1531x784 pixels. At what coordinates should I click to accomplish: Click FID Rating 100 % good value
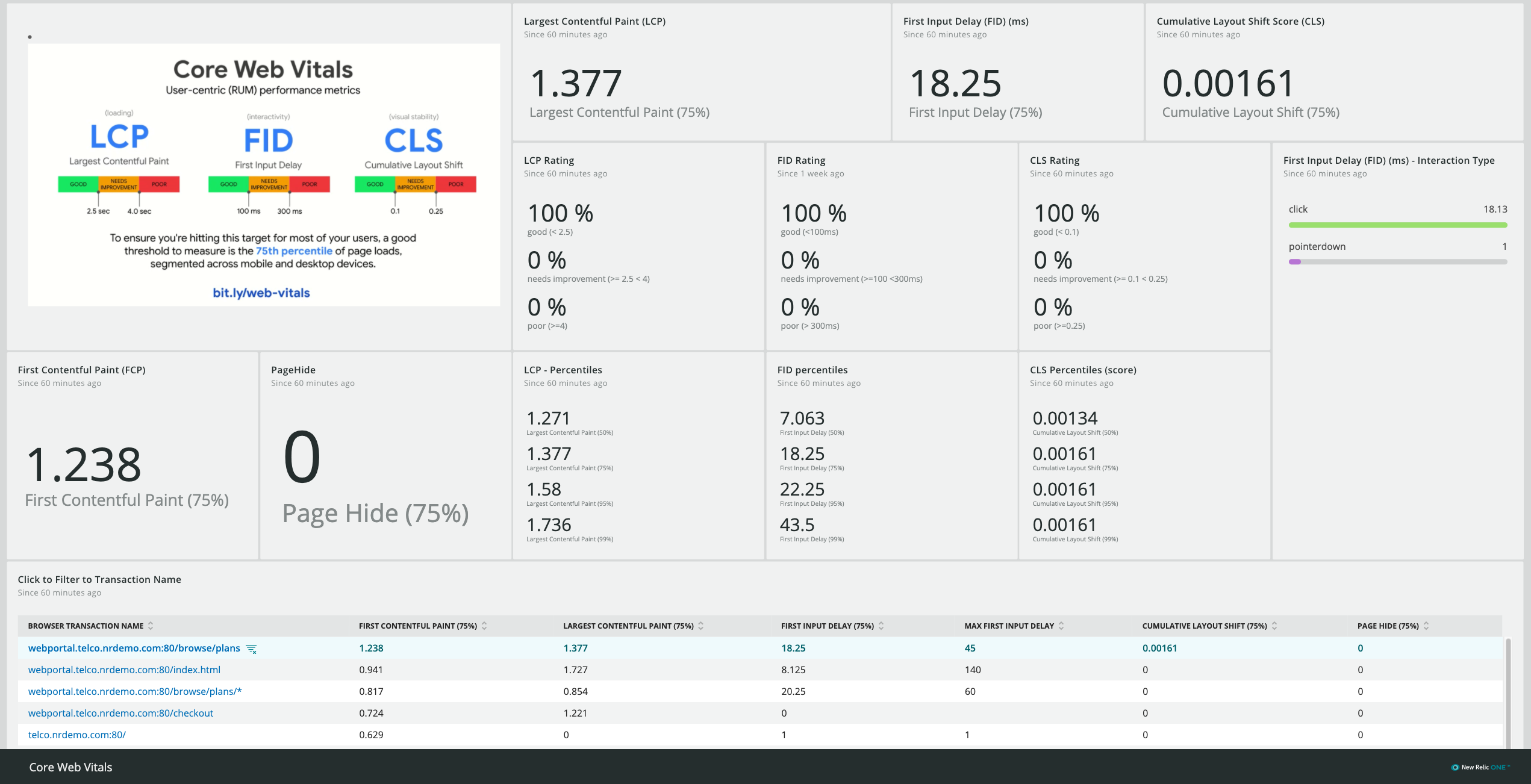pos(814,213)
